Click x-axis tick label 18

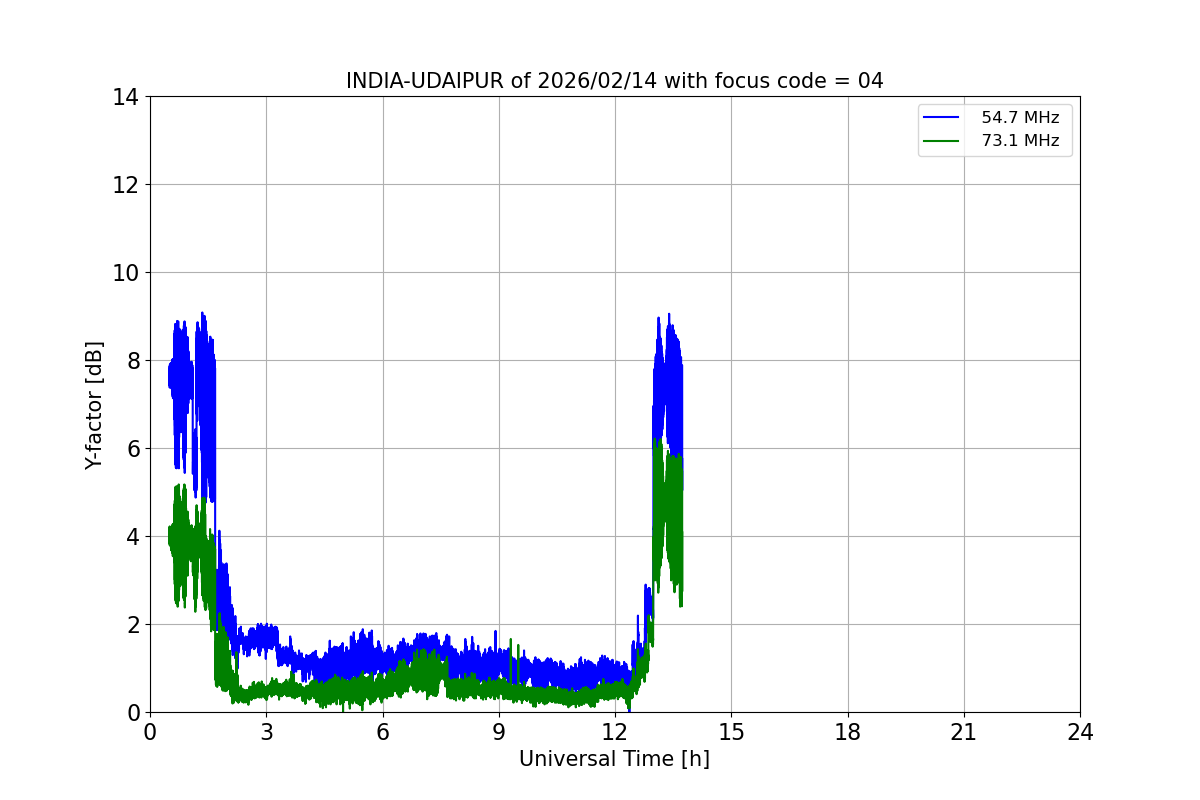pos(848,732)
